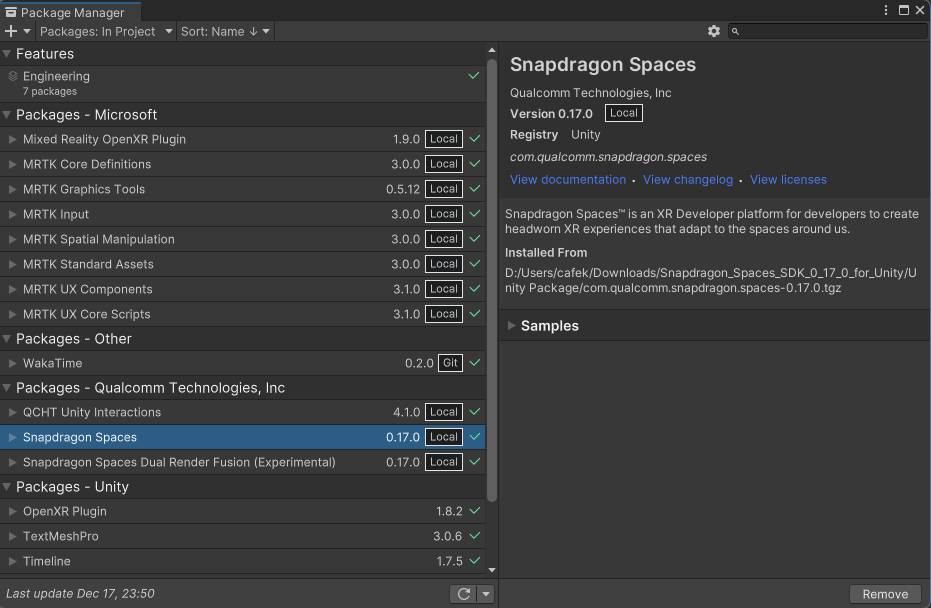Click Local tag beside Version 0.17.0
This screenshot has width=931, height=608.
623,113
